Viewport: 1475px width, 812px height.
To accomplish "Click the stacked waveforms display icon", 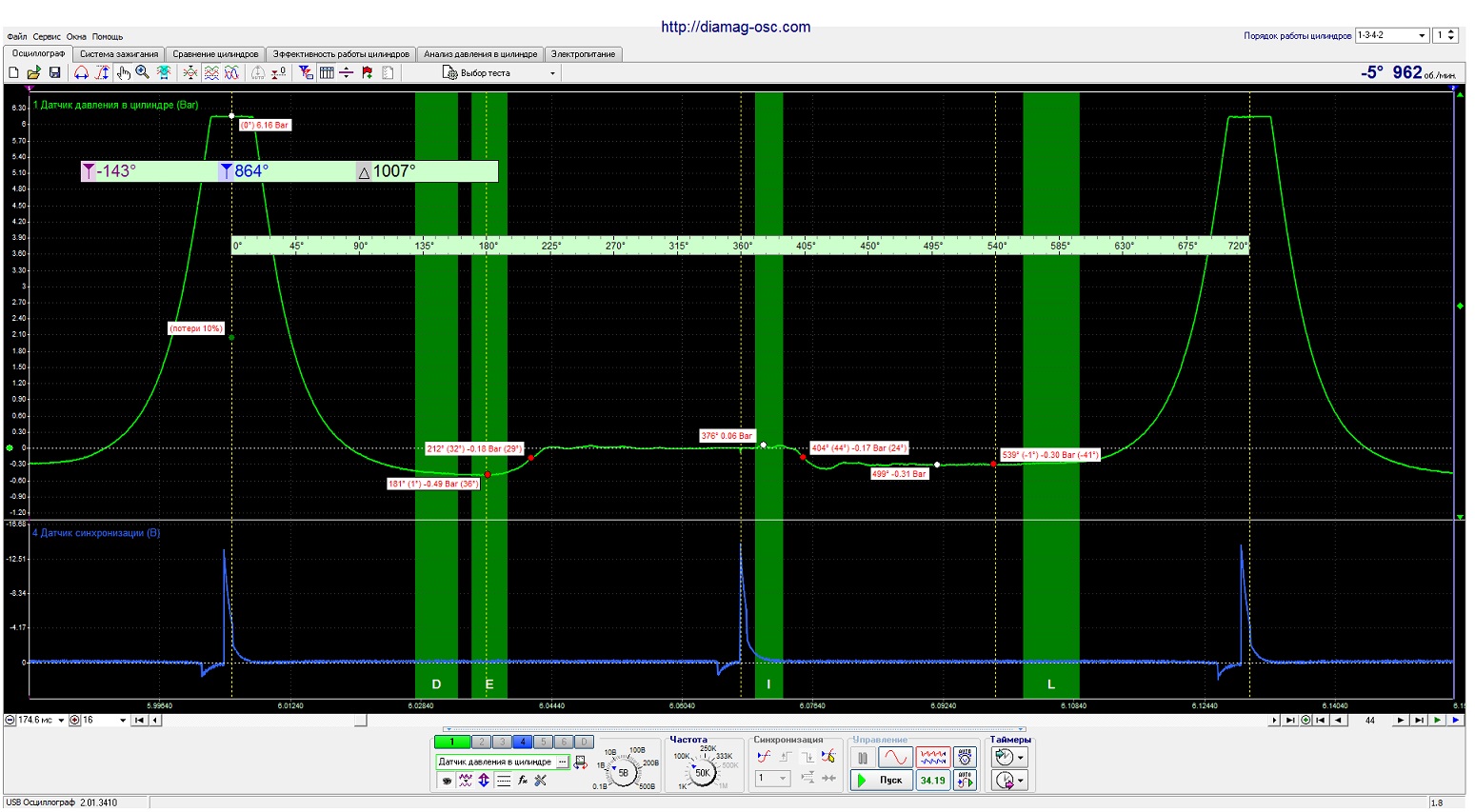I will (x=211, y=72).
